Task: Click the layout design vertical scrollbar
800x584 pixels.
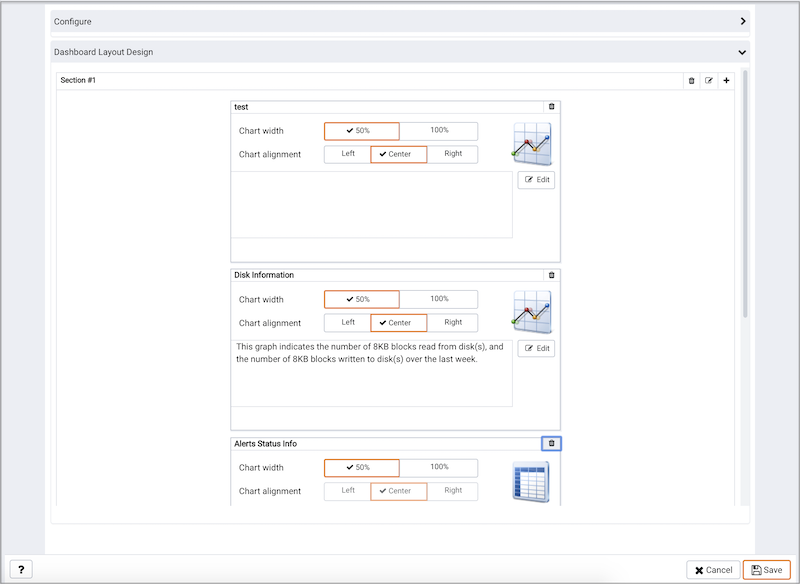Action: click(x=745, y=194)
